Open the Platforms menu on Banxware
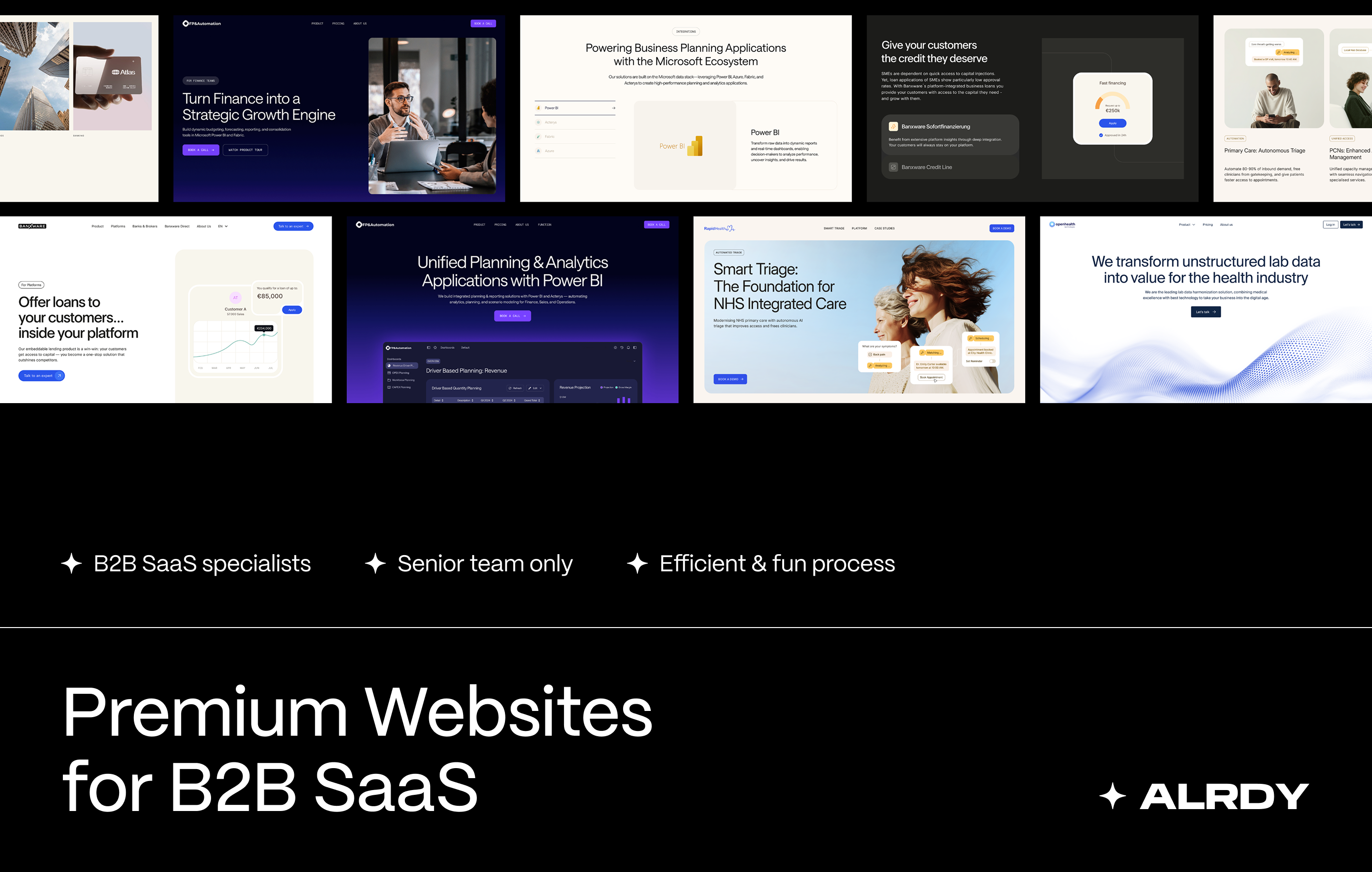Screen dimensions: 1372x872 [118, 226]
